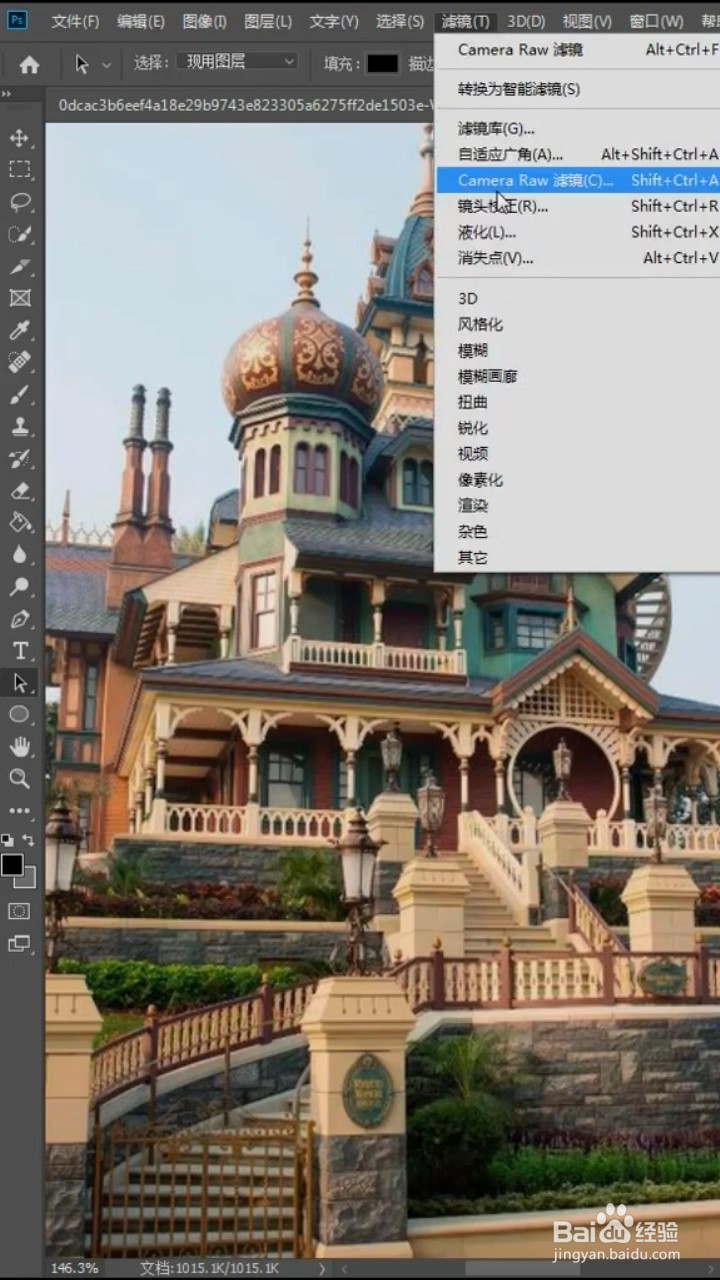Open the 窗口(W) menu
The width and height of the screenshot is (720, 1280).
[x=656, y=21]
